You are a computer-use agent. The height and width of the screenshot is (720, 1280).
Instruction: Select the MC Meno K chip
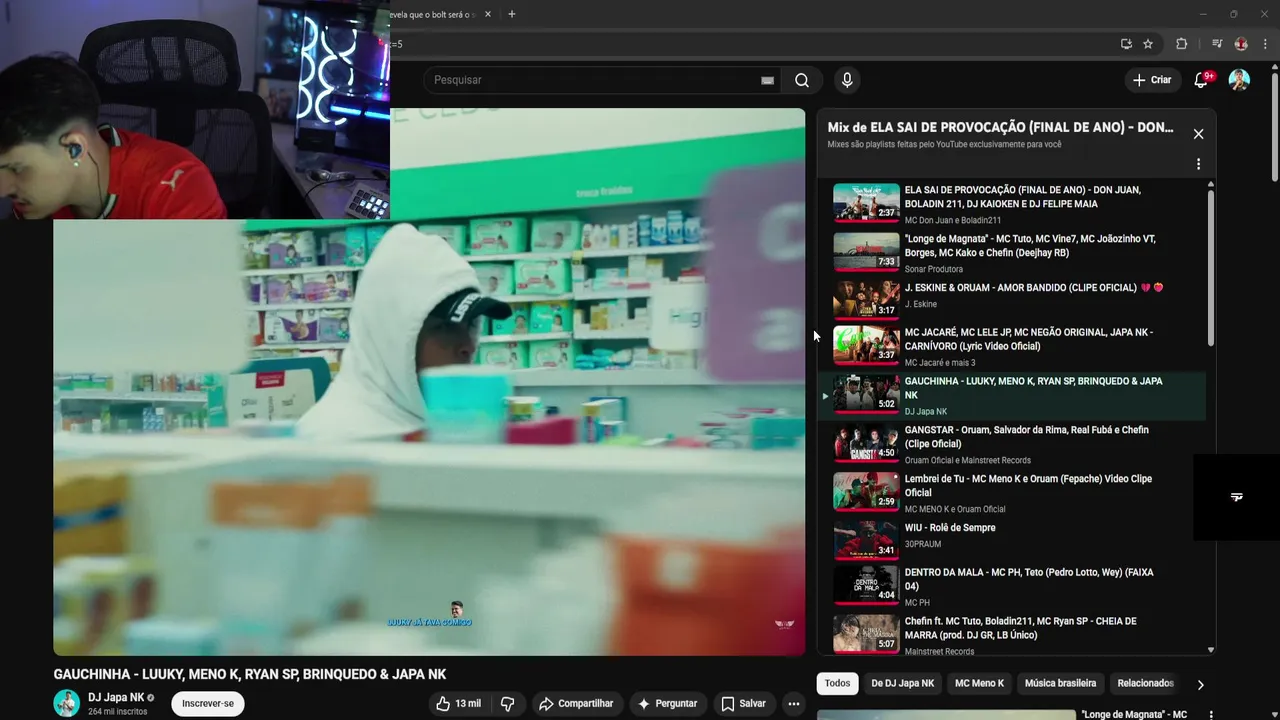click(979, 683)
